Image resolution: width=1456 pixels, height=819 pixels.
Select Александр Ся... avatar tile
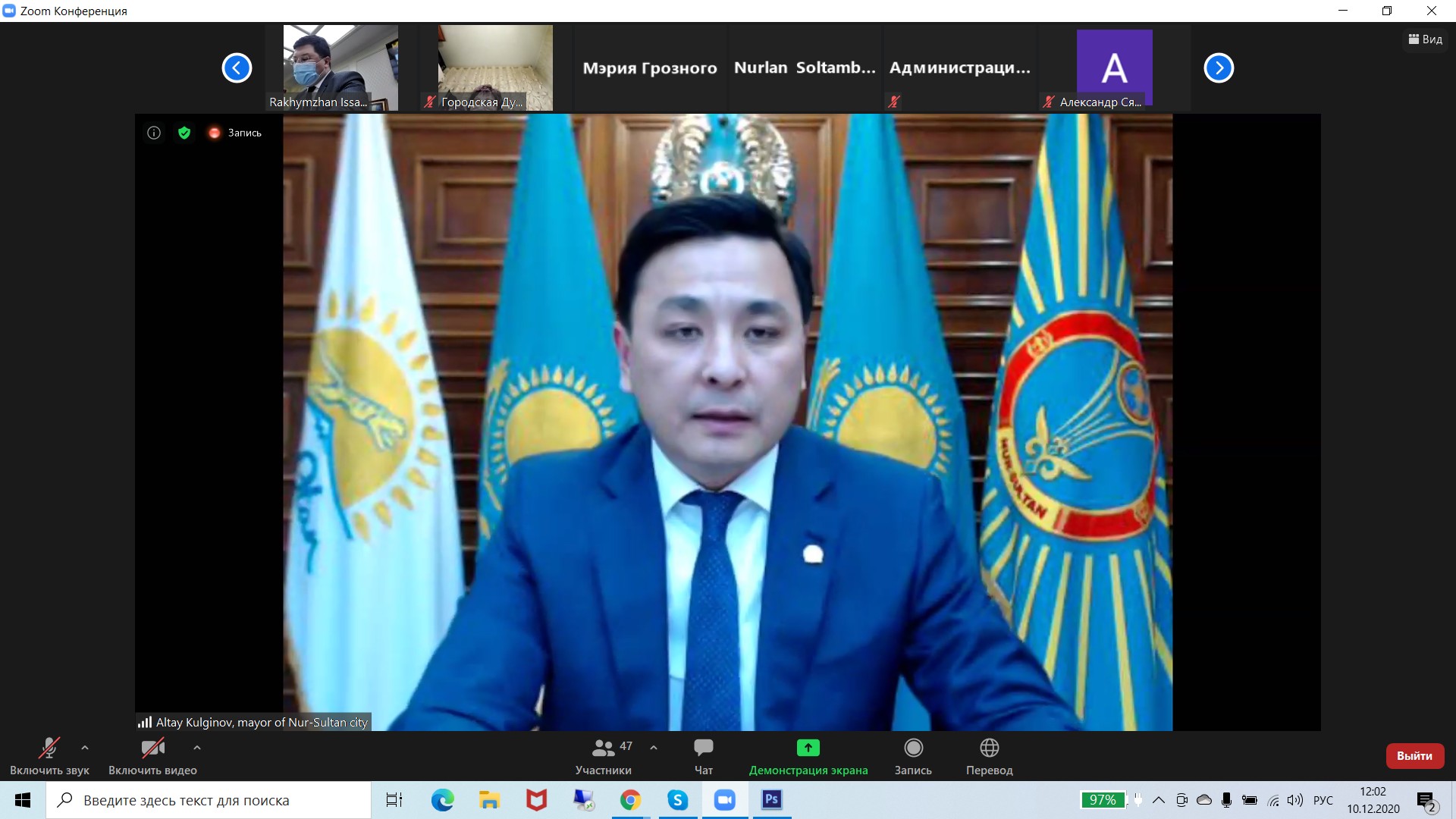click(1114, 68)
